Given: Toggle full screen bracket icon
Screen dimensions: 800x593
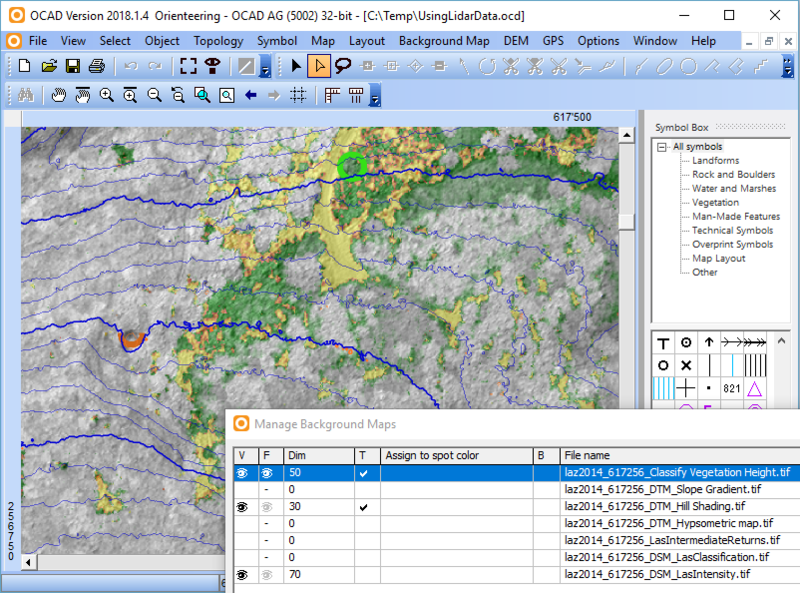Looking at the screenshot, I should tap(188, 66).
